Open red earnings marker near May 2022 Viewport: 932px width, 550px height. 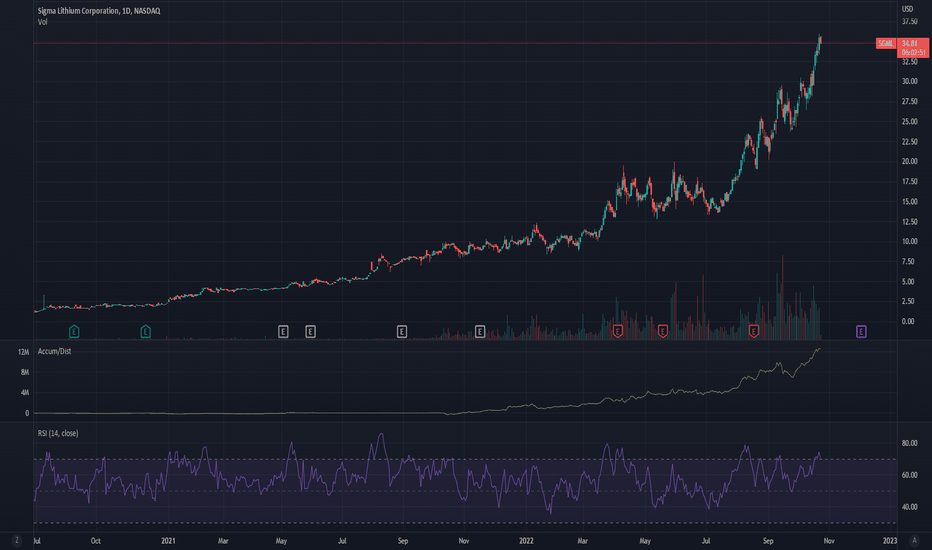[x=663, y=331]
